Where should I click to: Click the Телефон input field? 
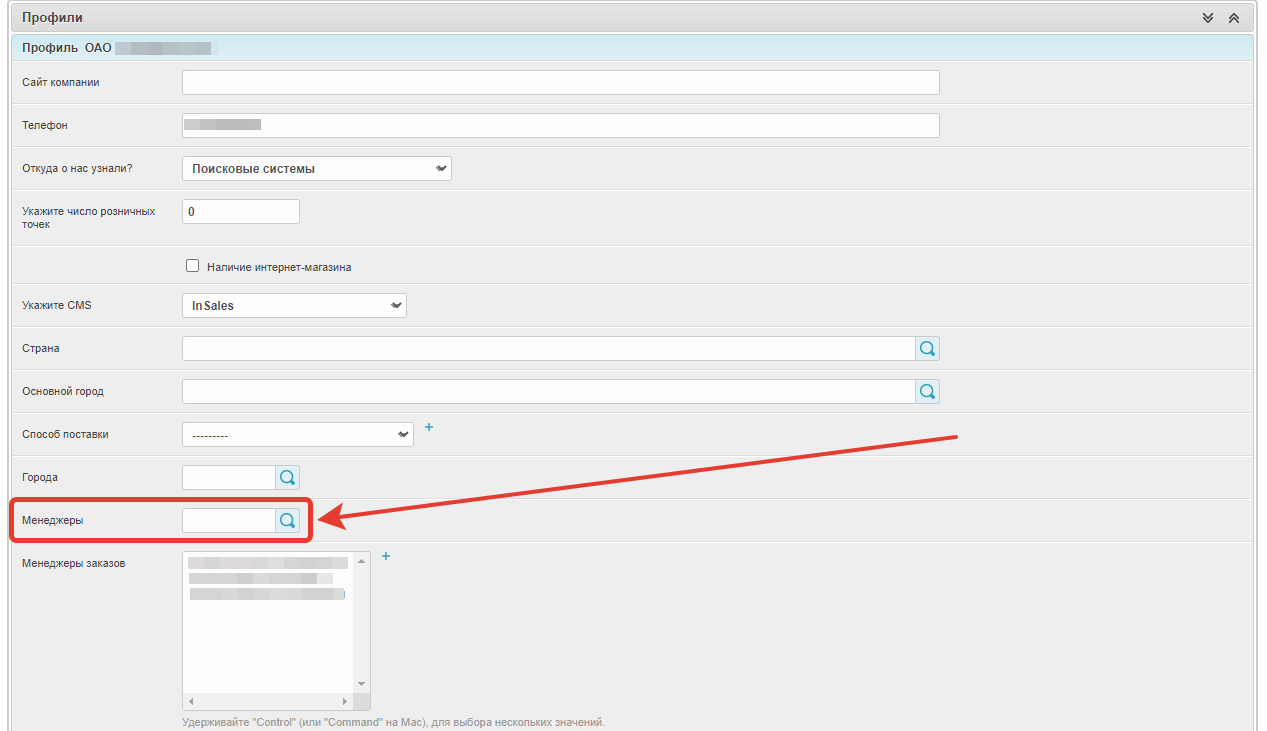pyautogui.click(x=560, y=126)
